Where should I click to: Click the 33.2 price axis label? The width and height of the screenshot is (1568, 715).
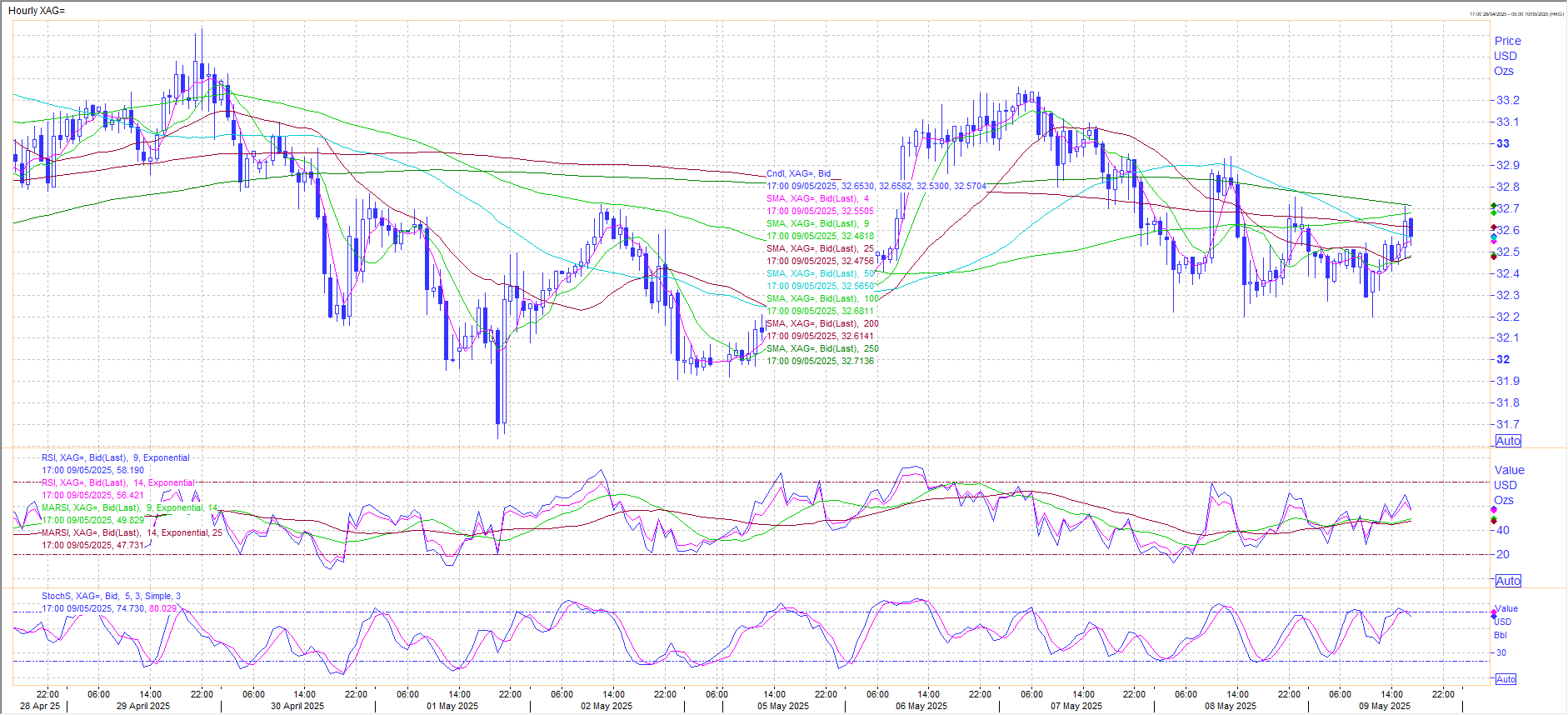[x=1508, y=100]
